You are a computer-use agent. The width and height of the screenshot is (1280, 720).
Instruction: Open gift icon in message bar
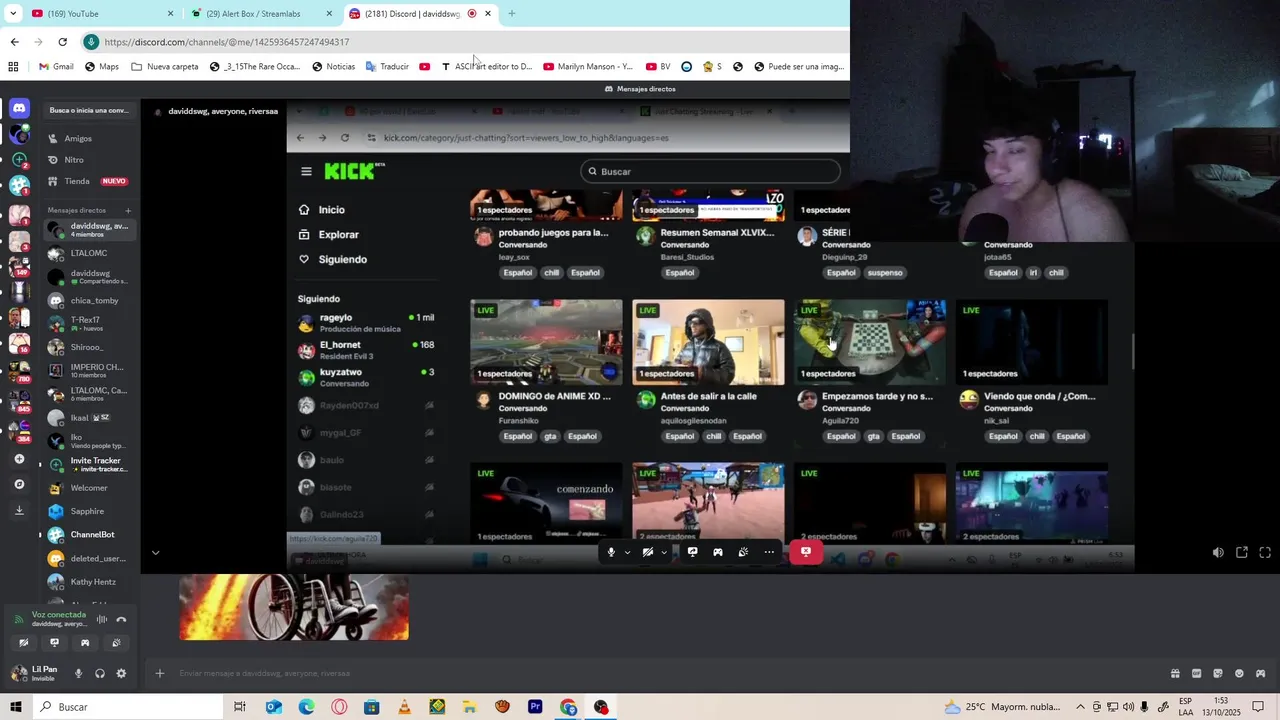(x=1175, y=673)
